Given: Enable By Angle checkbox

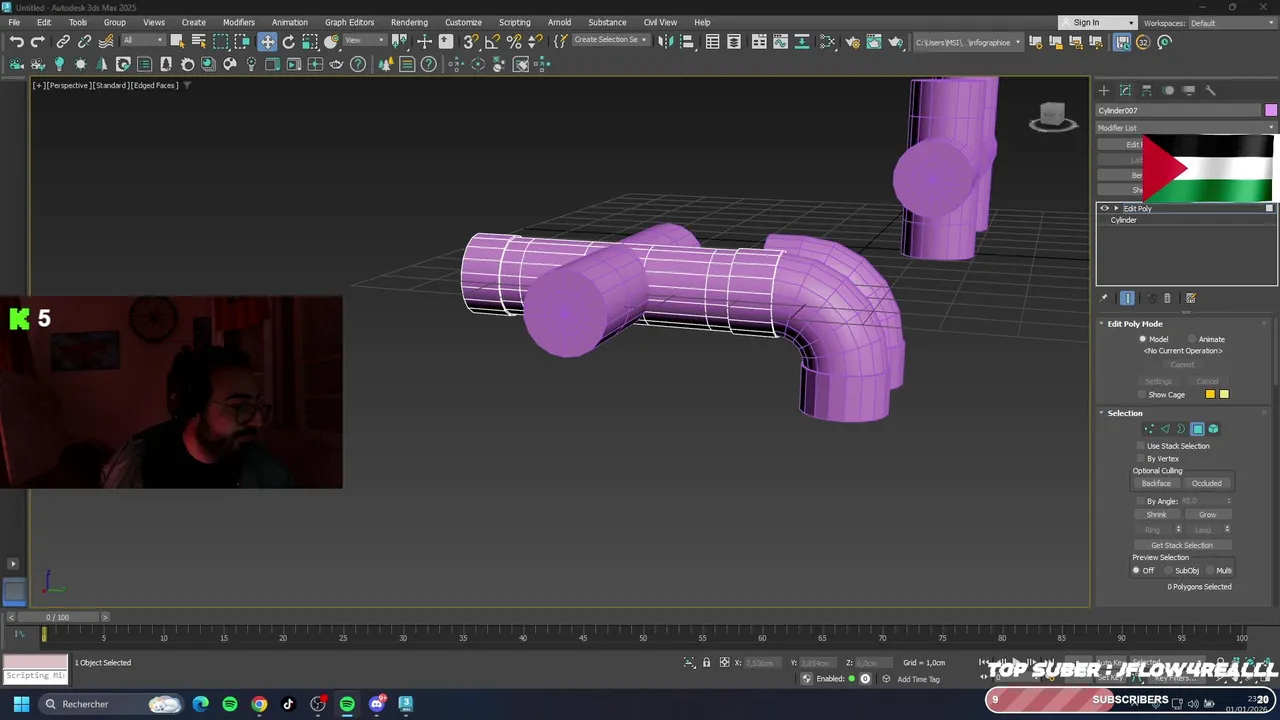Looking at the screenshot, I should [1141, 501].
